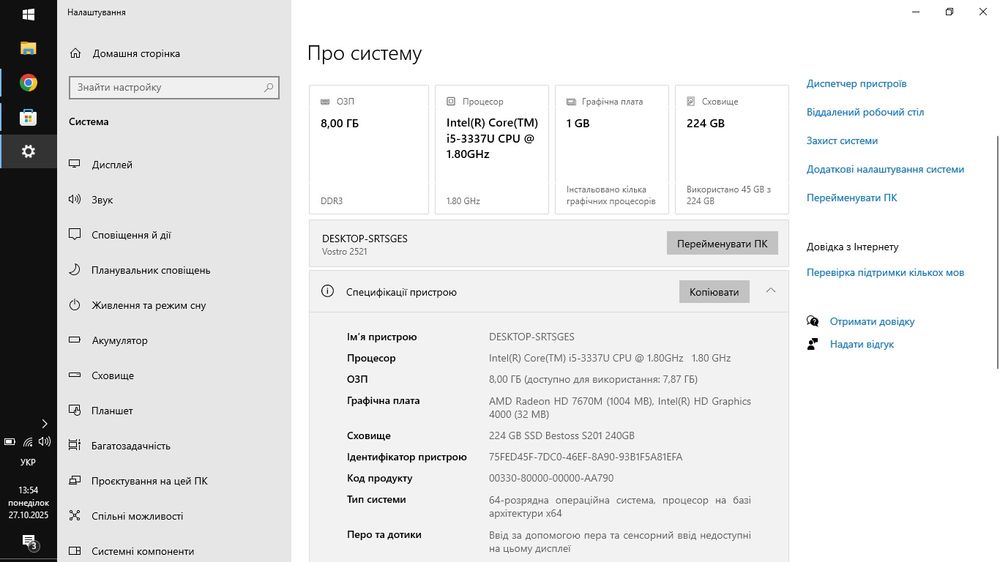Open Додаткові налаштування системи link

885,169
